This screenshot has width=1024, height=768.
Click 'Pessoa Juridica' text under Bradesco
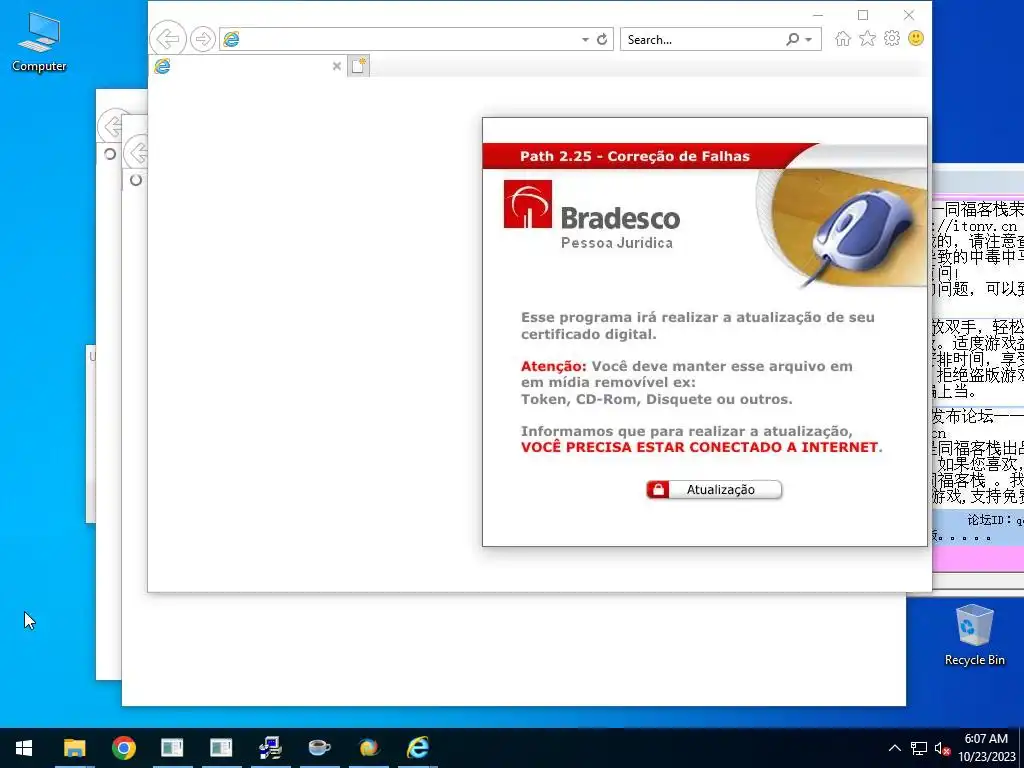[616, 243]
